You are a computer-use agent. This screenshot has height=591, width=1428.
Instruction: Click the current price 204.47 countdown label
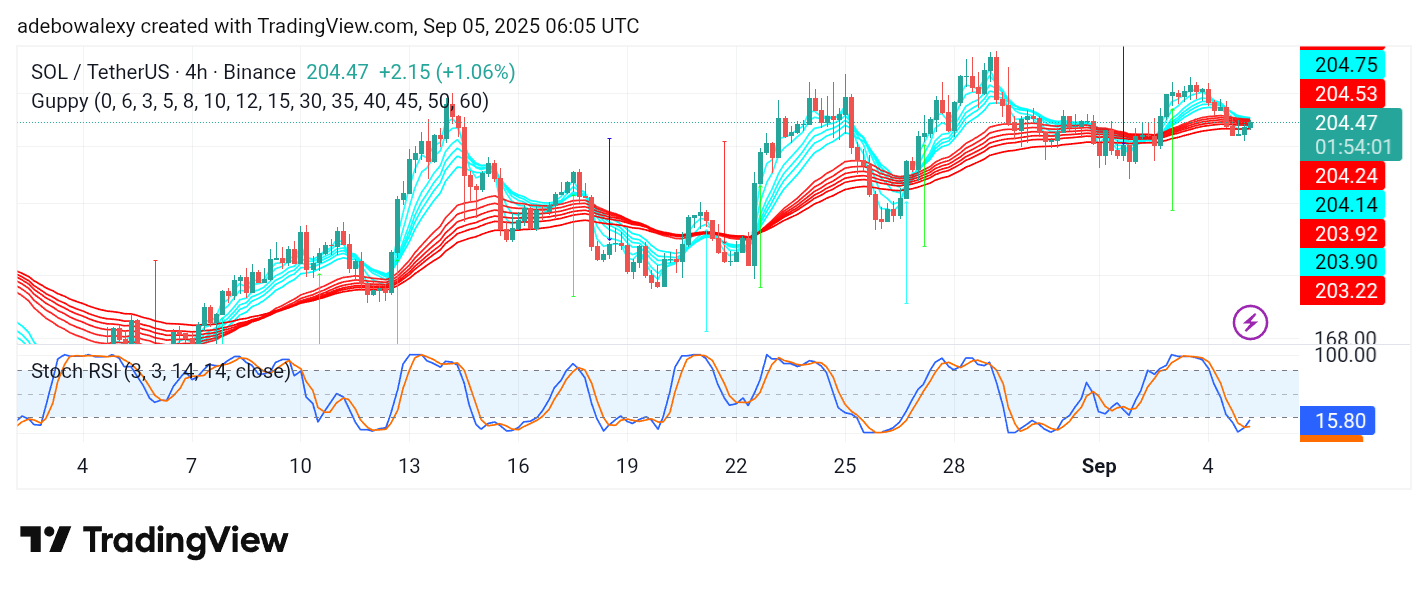(1351, 135)
